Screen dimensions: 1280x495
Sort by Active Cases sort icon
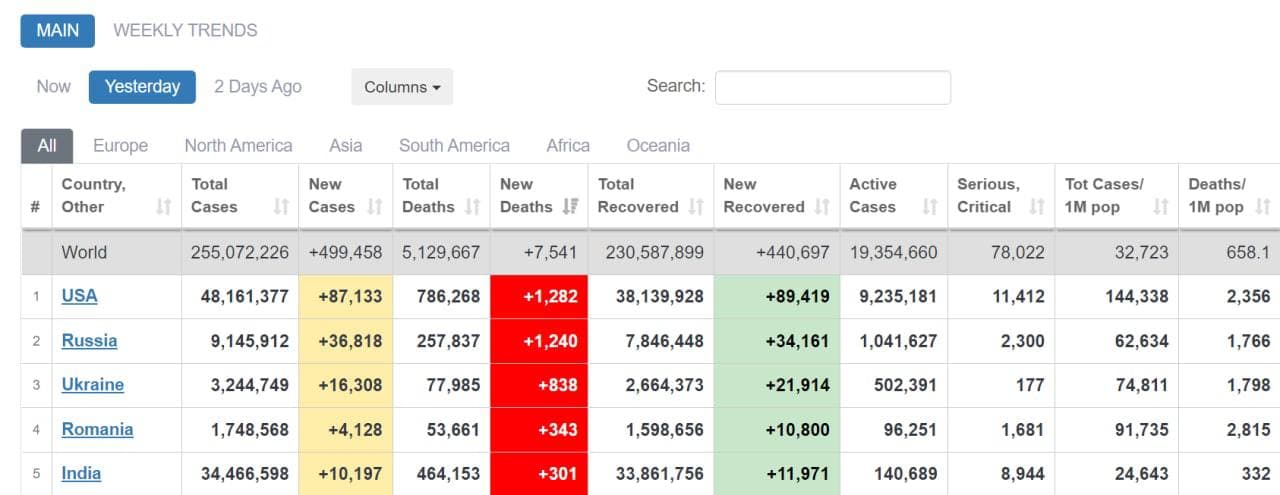pyautogui.click(x=930, y=207)
